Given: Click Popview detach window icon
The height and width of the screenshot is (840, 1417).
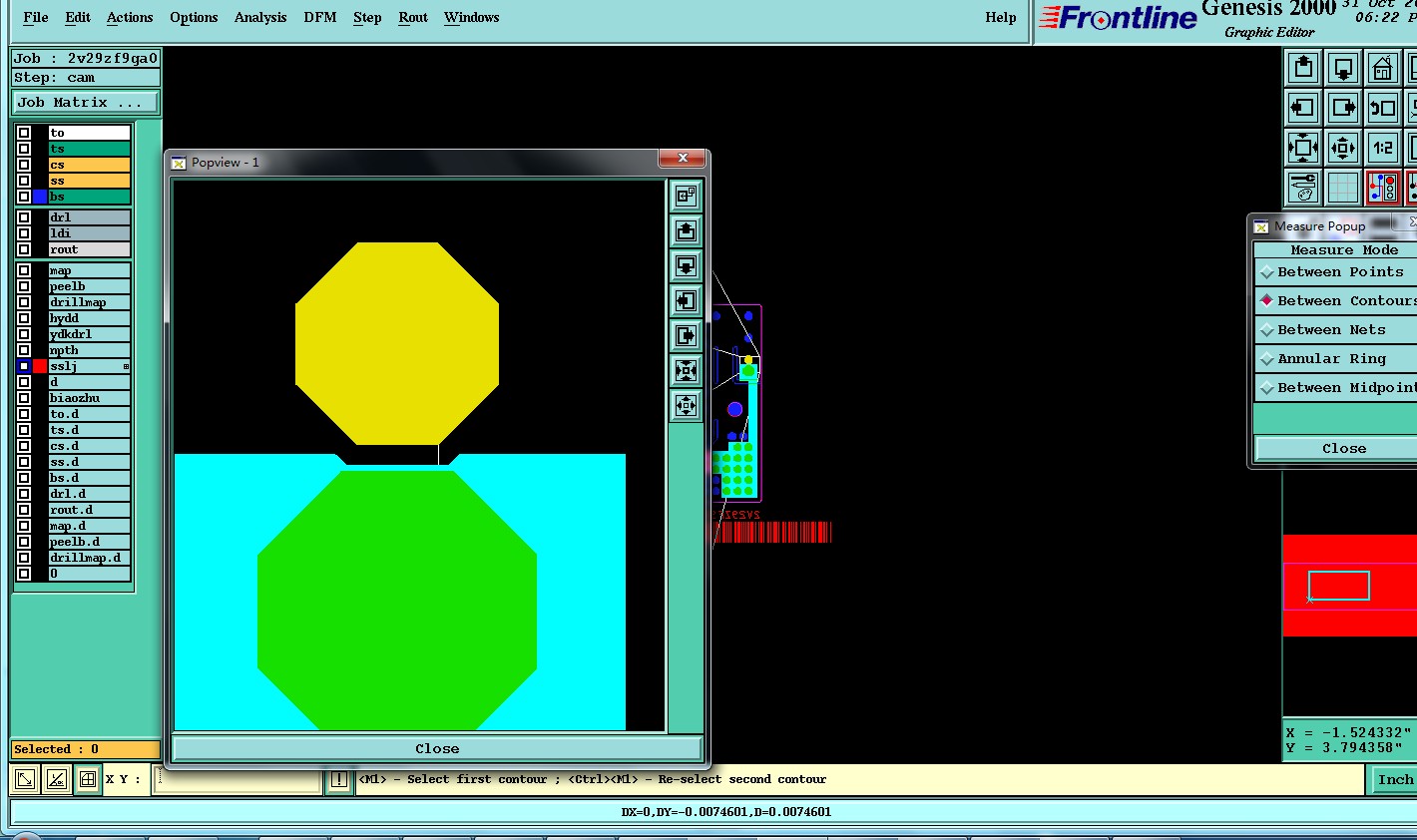Looking at the screenshot, I should tap(686, 196).
